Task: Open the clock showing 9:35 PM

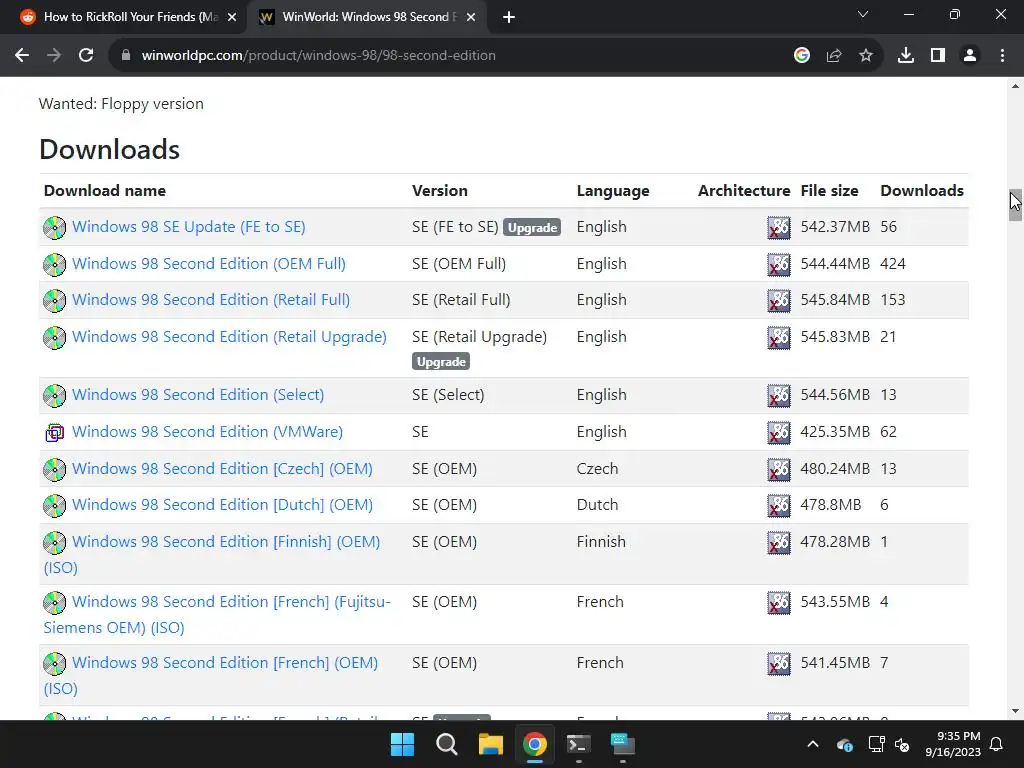Action: point(953,744)
